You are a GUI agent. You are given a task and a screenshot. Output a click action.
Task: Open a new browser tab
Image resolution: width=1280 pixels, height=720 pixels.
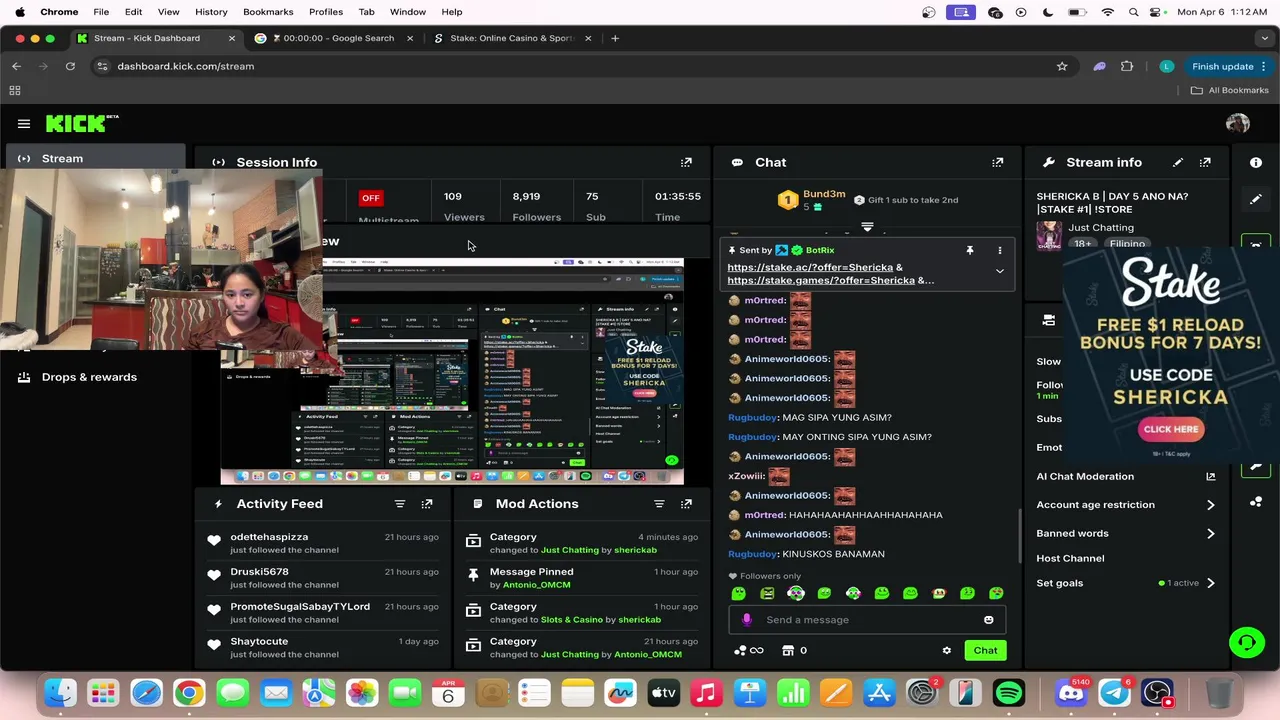[615, 38]
